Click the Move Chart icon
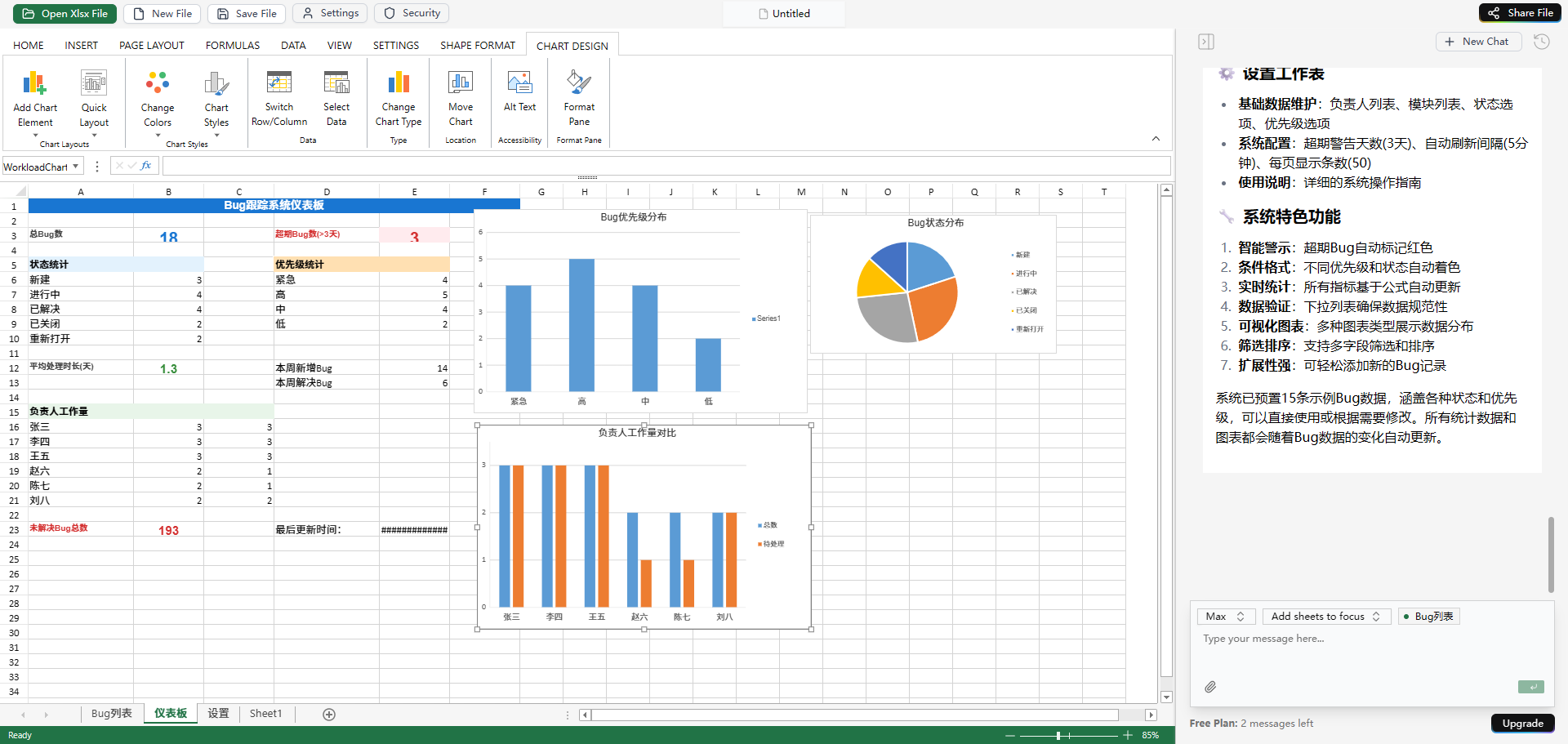The image size is (1568, 744). (x=461, y=82)
